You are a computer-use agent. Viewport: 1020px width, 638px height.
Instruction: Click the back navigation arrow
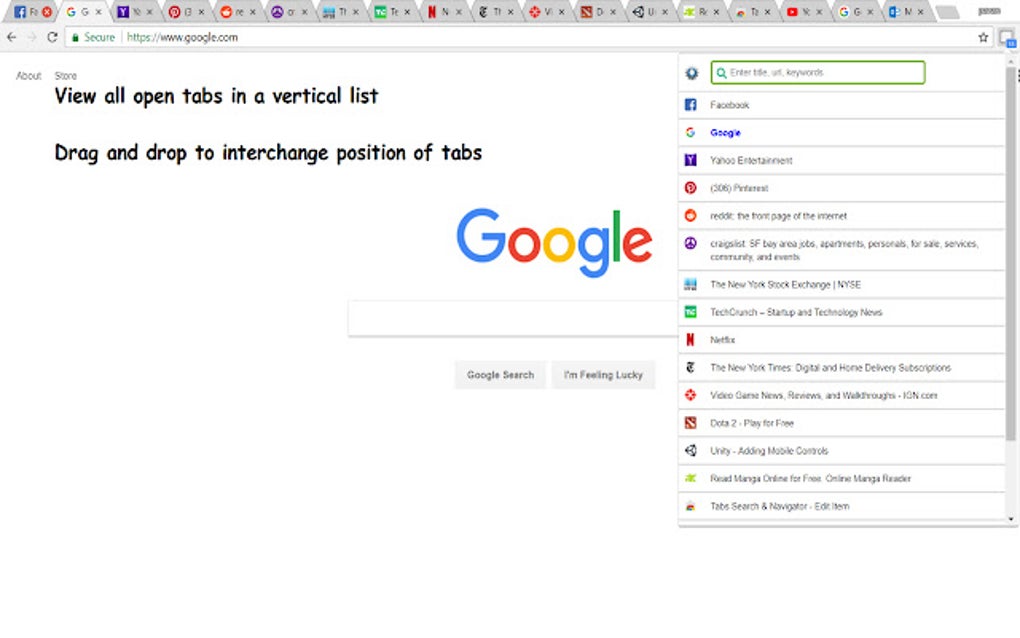(12, 35)
